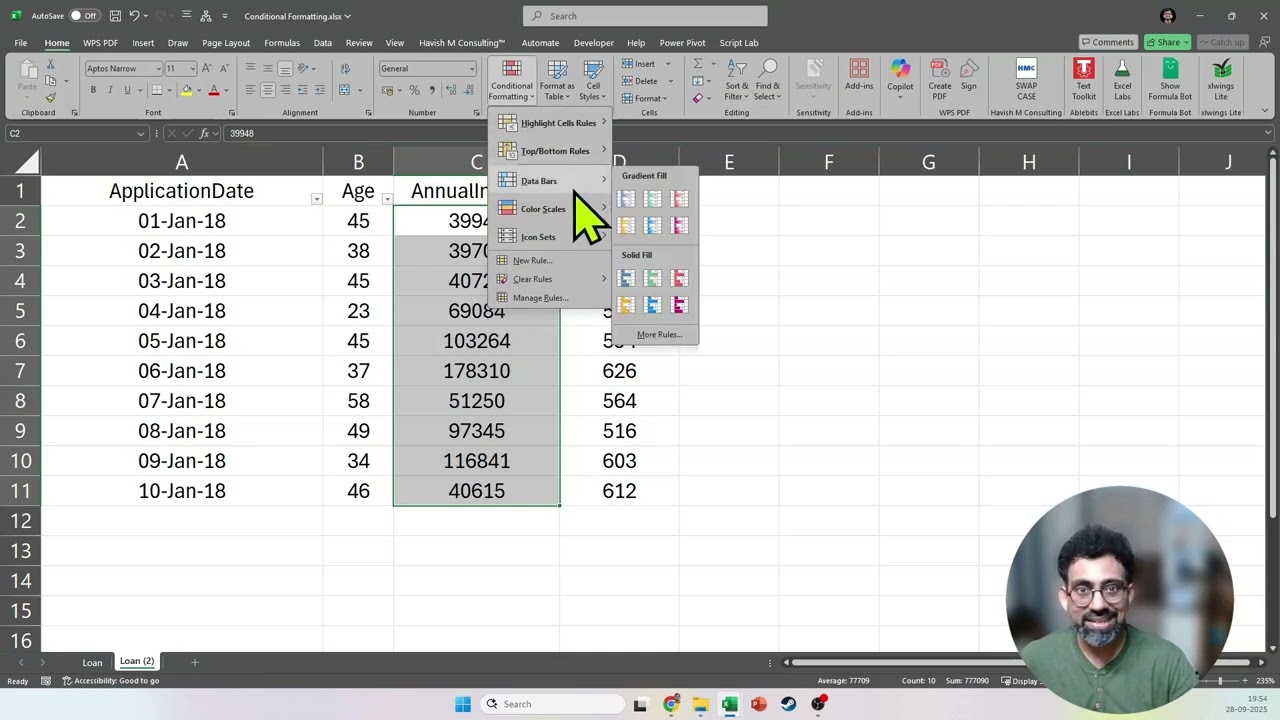Open Top/Bottom Rules submenu
The height and width of the screenshot is (720, 1280).
point(552,151)
